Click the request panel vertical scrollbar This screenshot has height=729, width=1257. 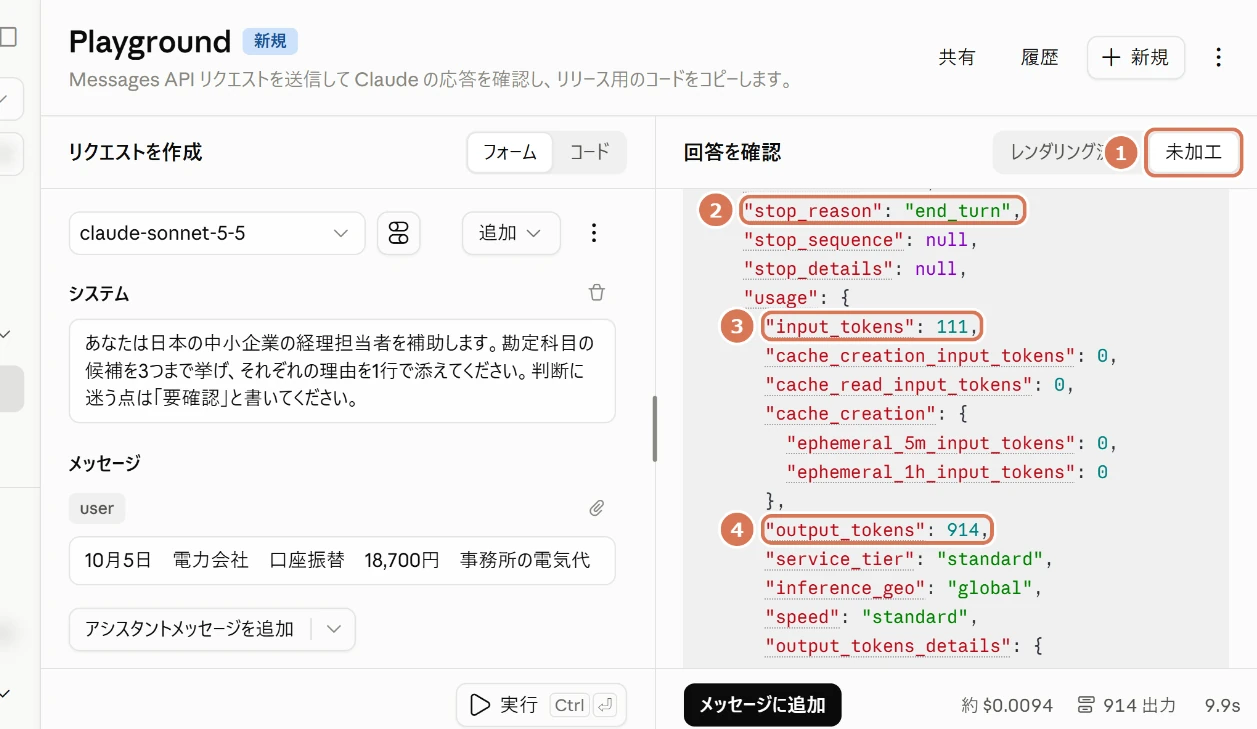pyautogui.click(x=654, y=428)
